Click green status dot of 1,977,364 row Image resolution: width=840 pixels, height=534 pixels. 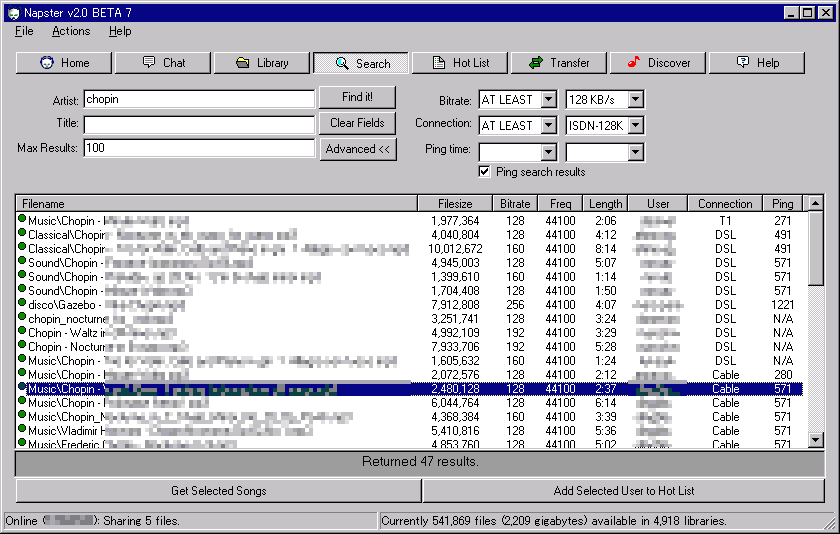tap(22, 219)
